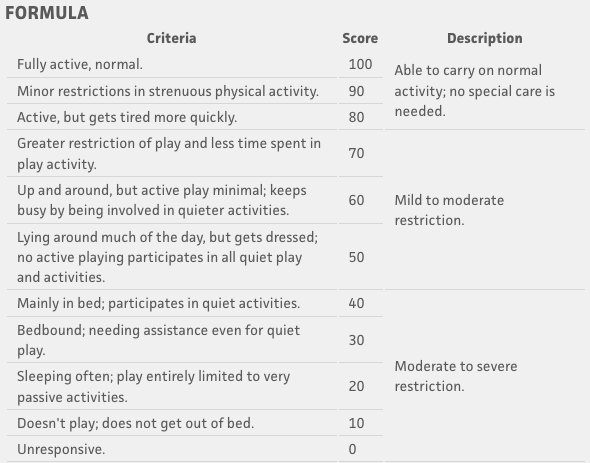
Task: Click the 'Bedbound; needing assistance' criteria
Action: coord(158,340)
